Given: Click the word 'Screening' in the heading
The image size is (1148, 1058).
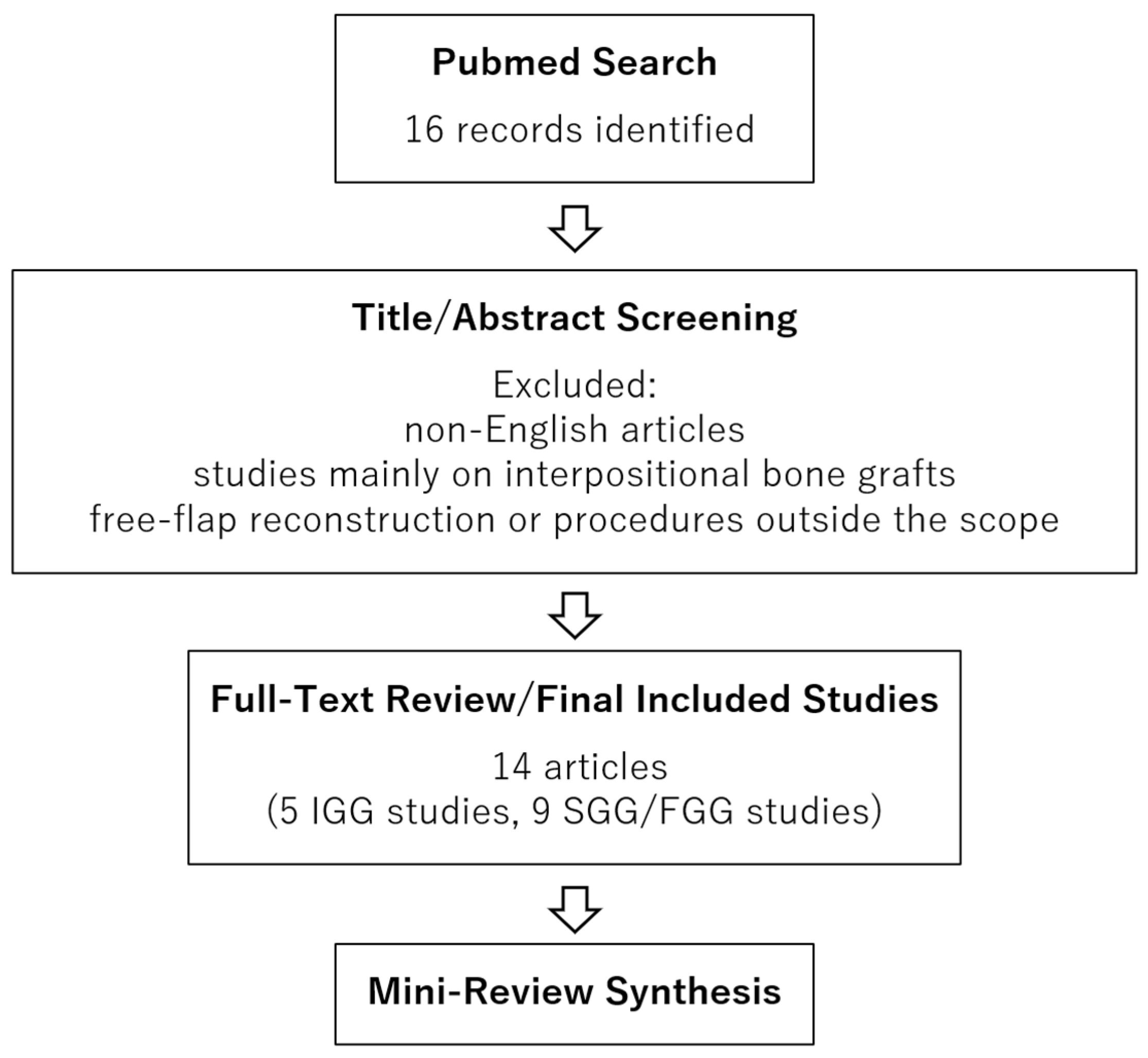Looking at the screenshot, I should (x=706, y=318).
